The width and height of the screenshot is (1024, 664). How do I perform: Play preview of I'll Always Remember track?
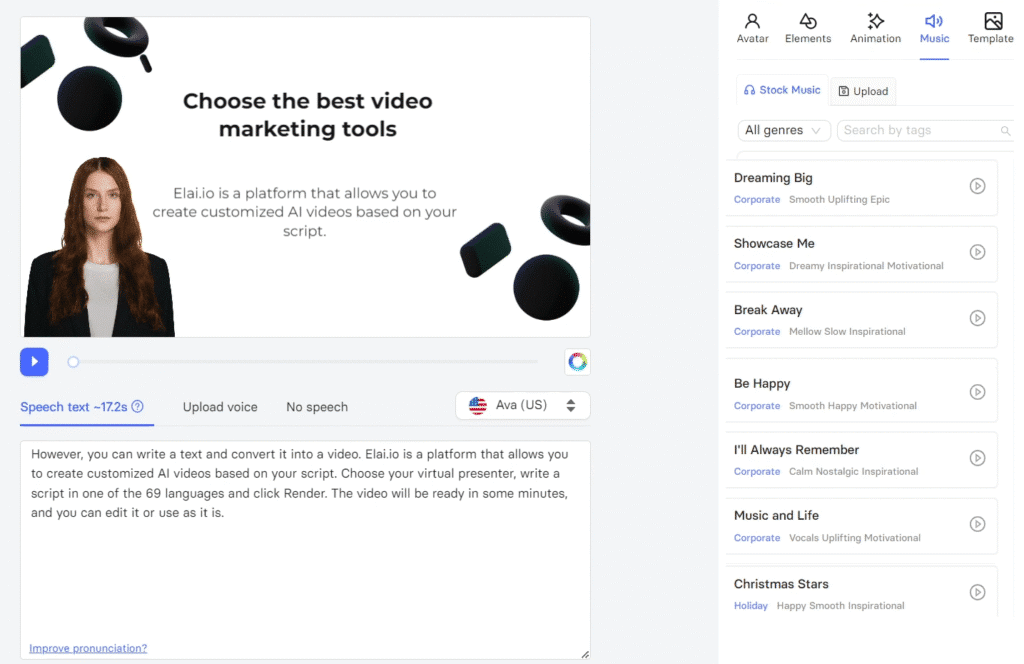point(977,458)
